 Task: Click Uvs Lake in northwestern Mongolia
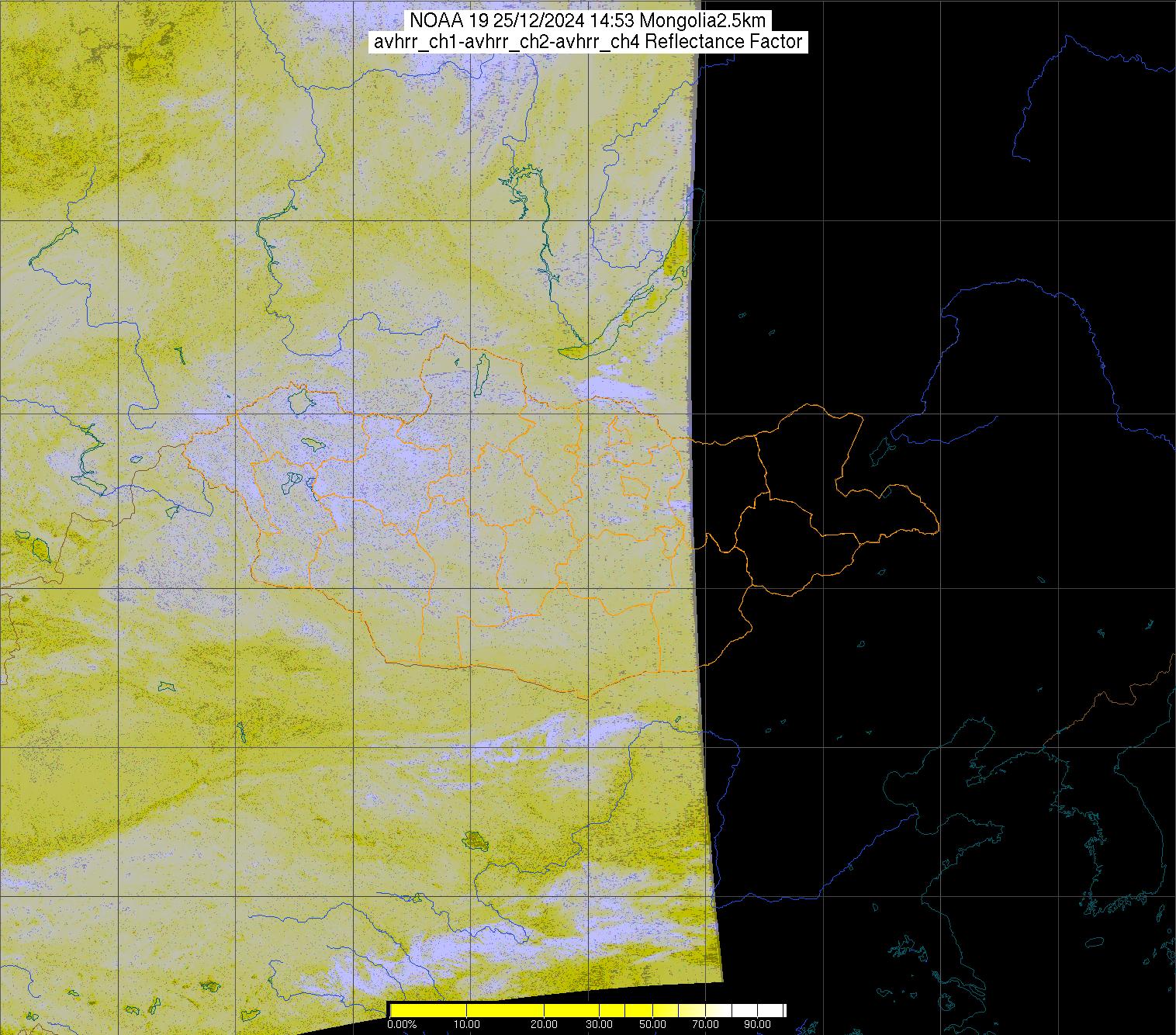click(299, 401)
